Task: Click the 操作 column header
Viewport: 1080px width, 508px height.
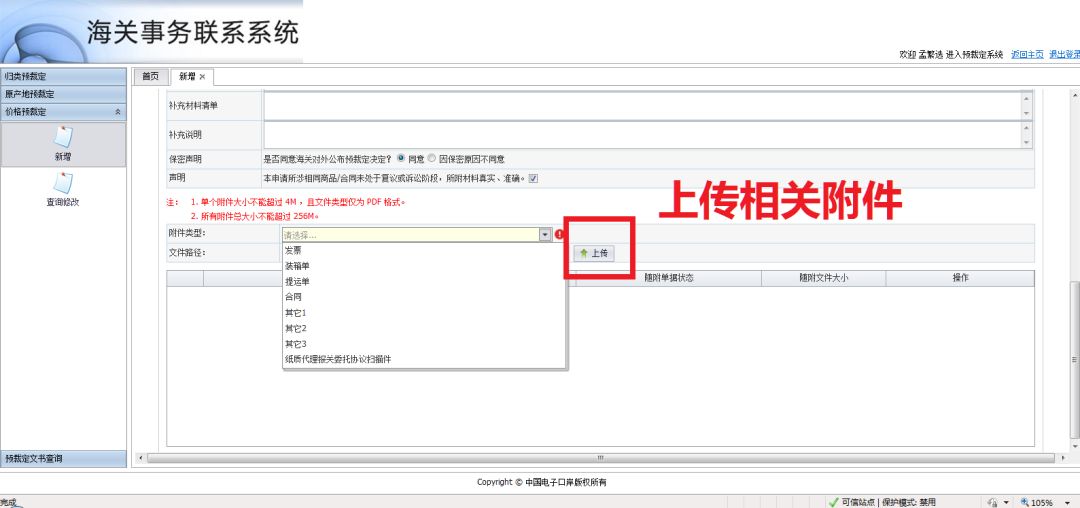Action: 960,278
